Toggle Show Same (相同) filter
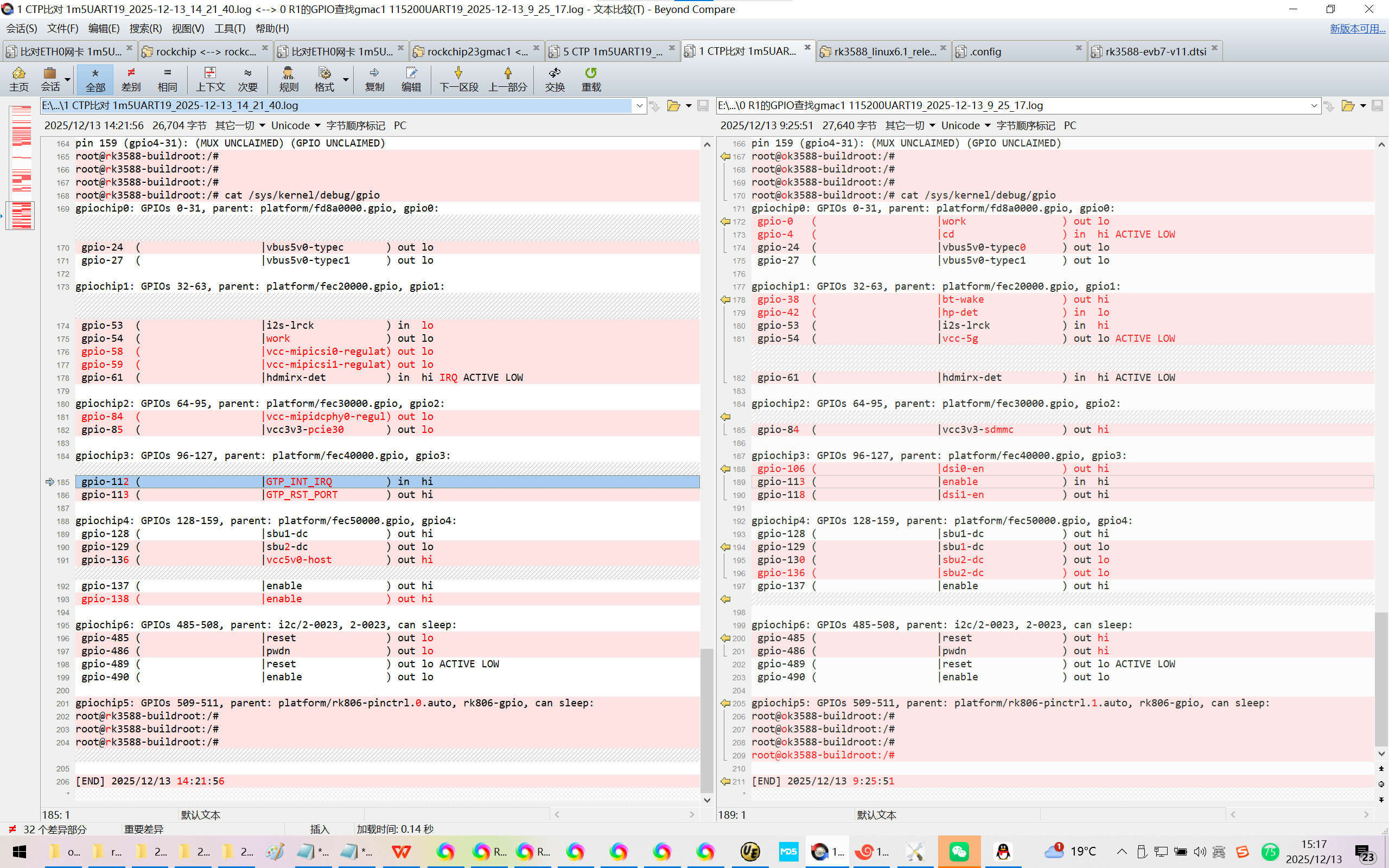 coord(167,79)
